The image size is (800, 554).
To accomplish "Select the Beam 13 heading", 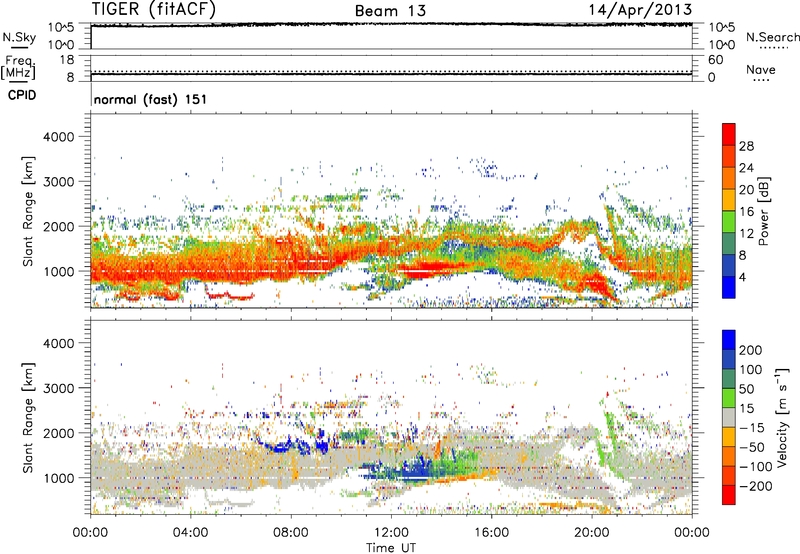I will (x=390, y=11).
